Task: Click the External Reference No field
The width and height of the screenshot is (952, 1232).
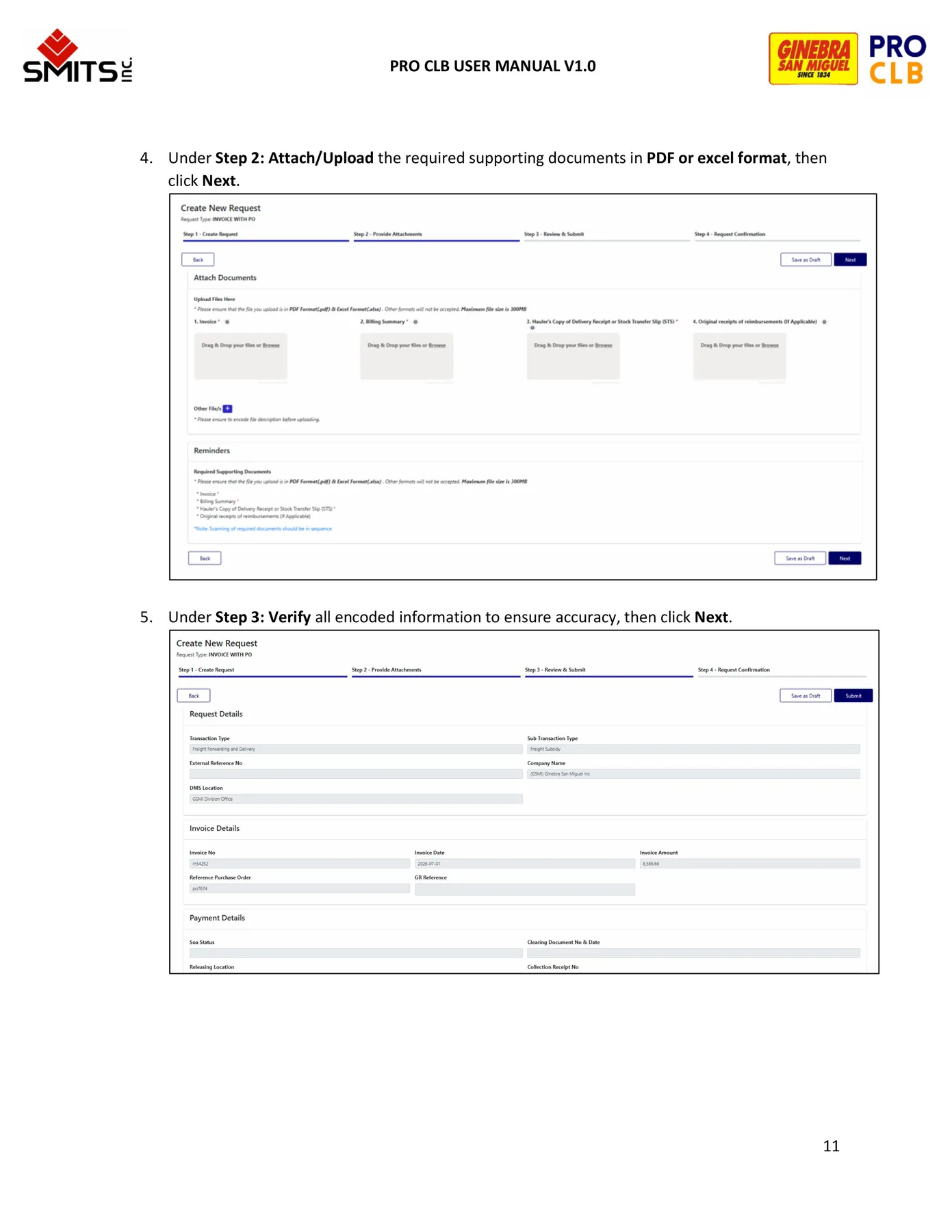Action: (x=356, y=774)
